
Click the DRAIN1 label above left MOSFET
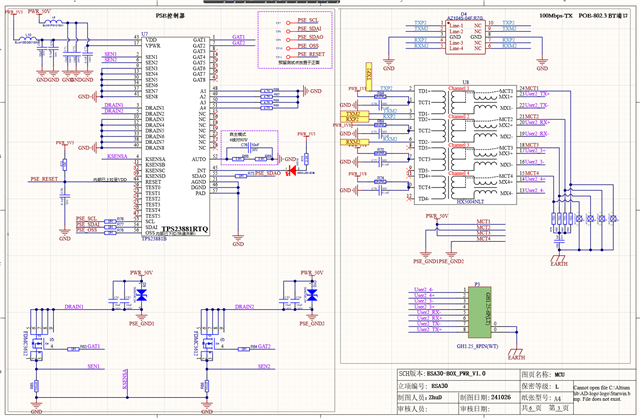(x=74, y=307)
